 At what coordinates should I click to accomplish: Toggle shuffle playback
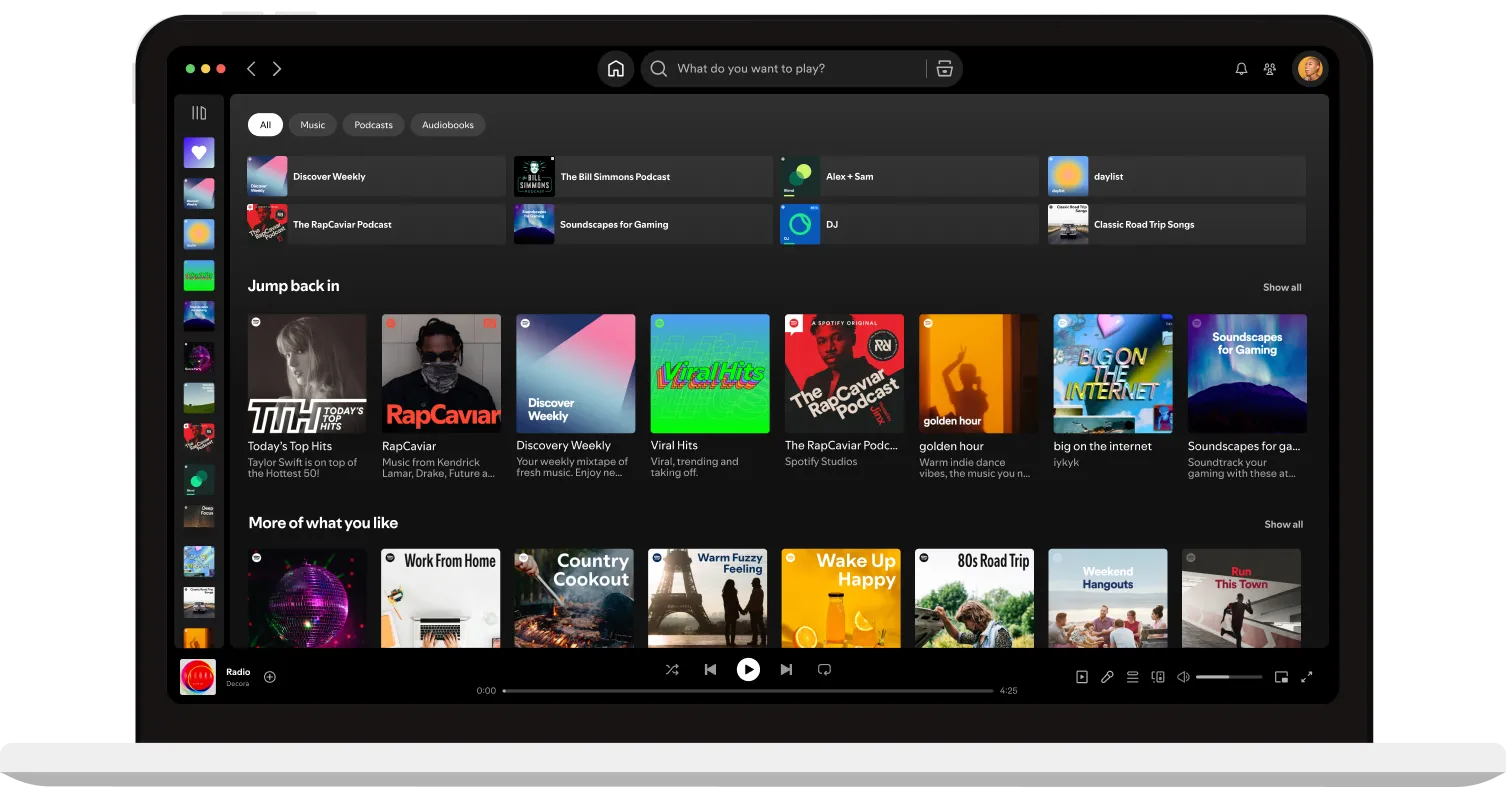[672, 669]
